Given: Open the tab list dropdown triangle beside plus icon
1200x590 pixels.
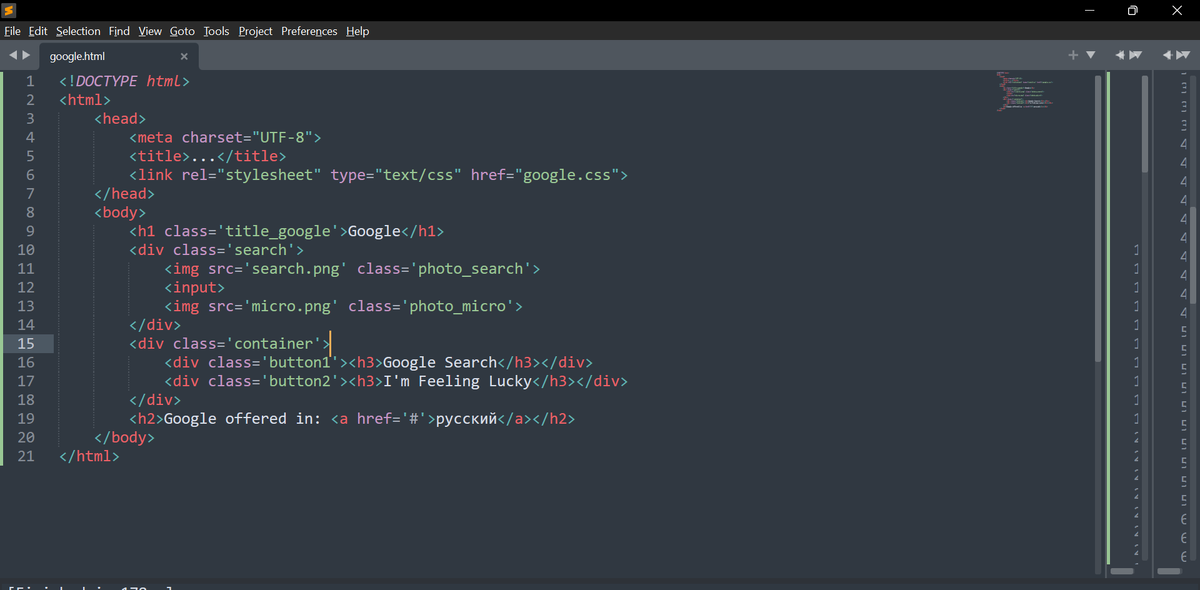Looking at the screenshot, I should [1091, 55].
